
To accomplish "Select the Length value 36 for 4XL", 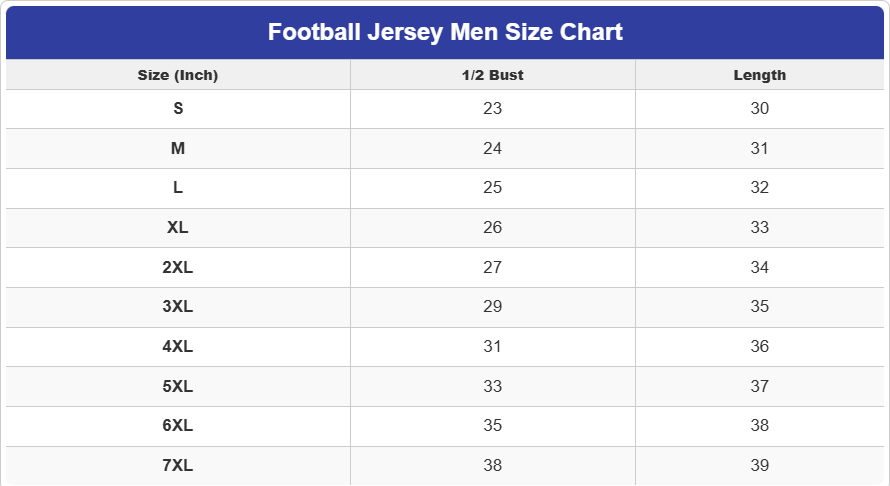I will 760,346.
